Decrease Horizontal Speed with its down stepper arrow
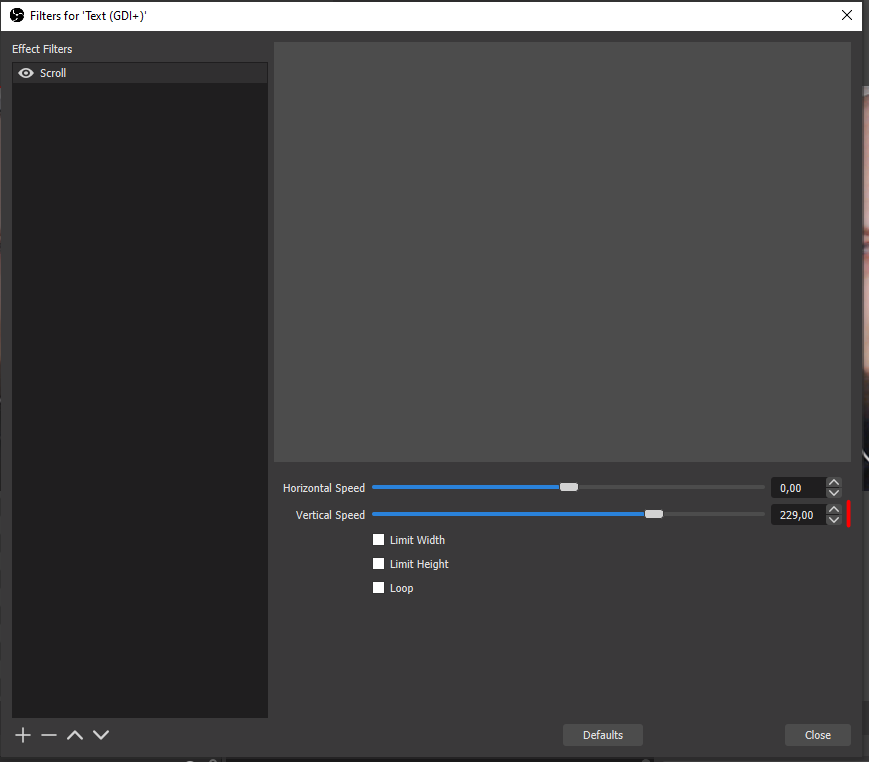 click(x=833, y=492)
